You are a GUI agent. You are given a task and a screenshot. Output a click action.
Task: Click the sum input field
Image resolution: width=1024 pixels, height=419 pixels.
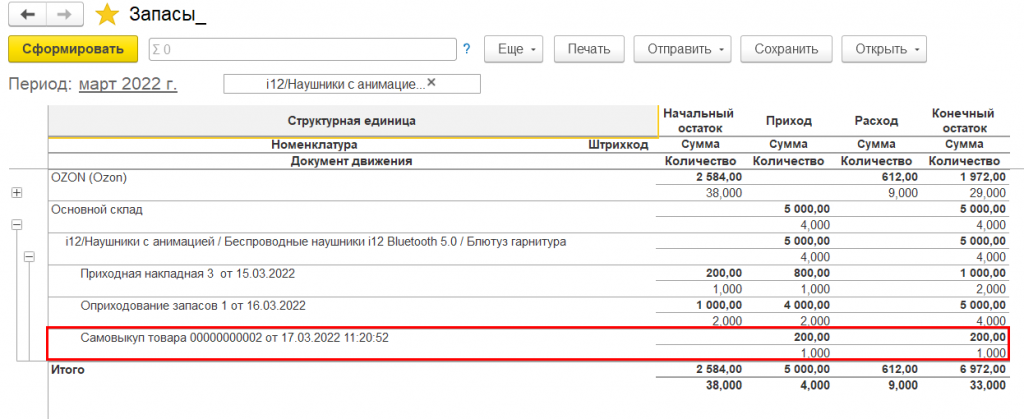click(303, 48)
